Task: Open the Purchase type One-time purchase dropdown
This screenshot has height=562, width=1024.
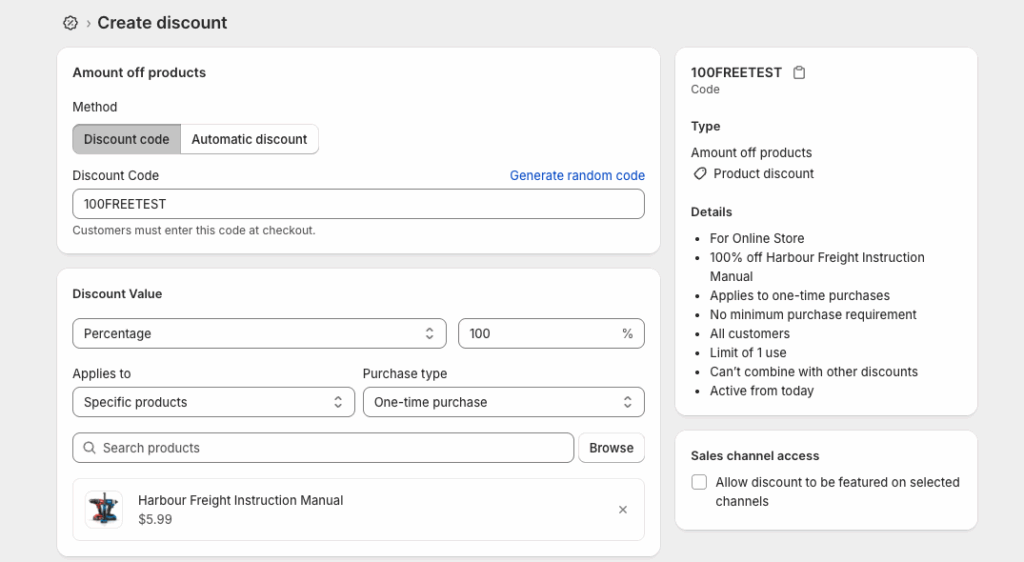Action: [x=504, y=402]
